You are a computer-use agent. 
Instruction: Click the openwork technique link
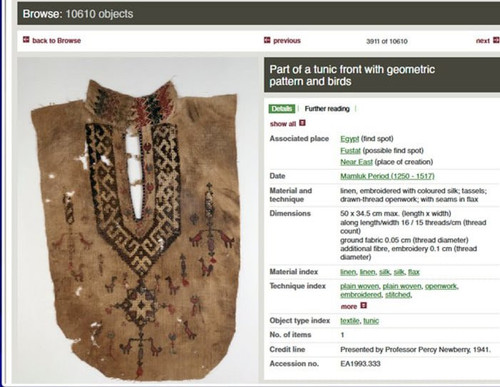pos(441,286)
